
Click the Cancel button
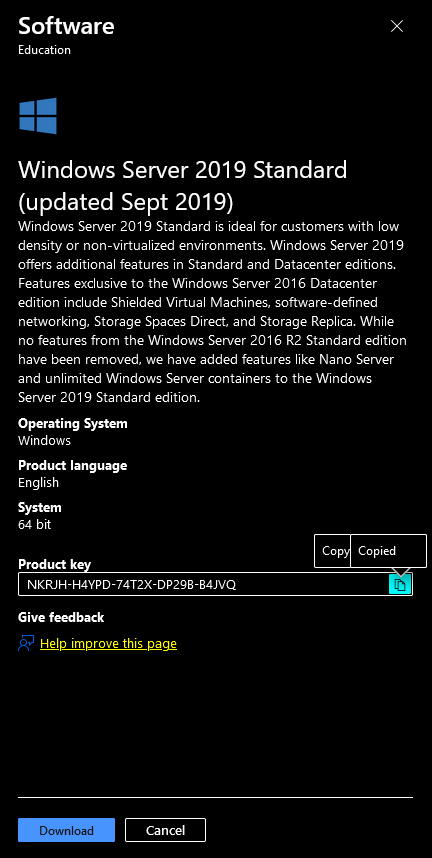click(165, 830)
